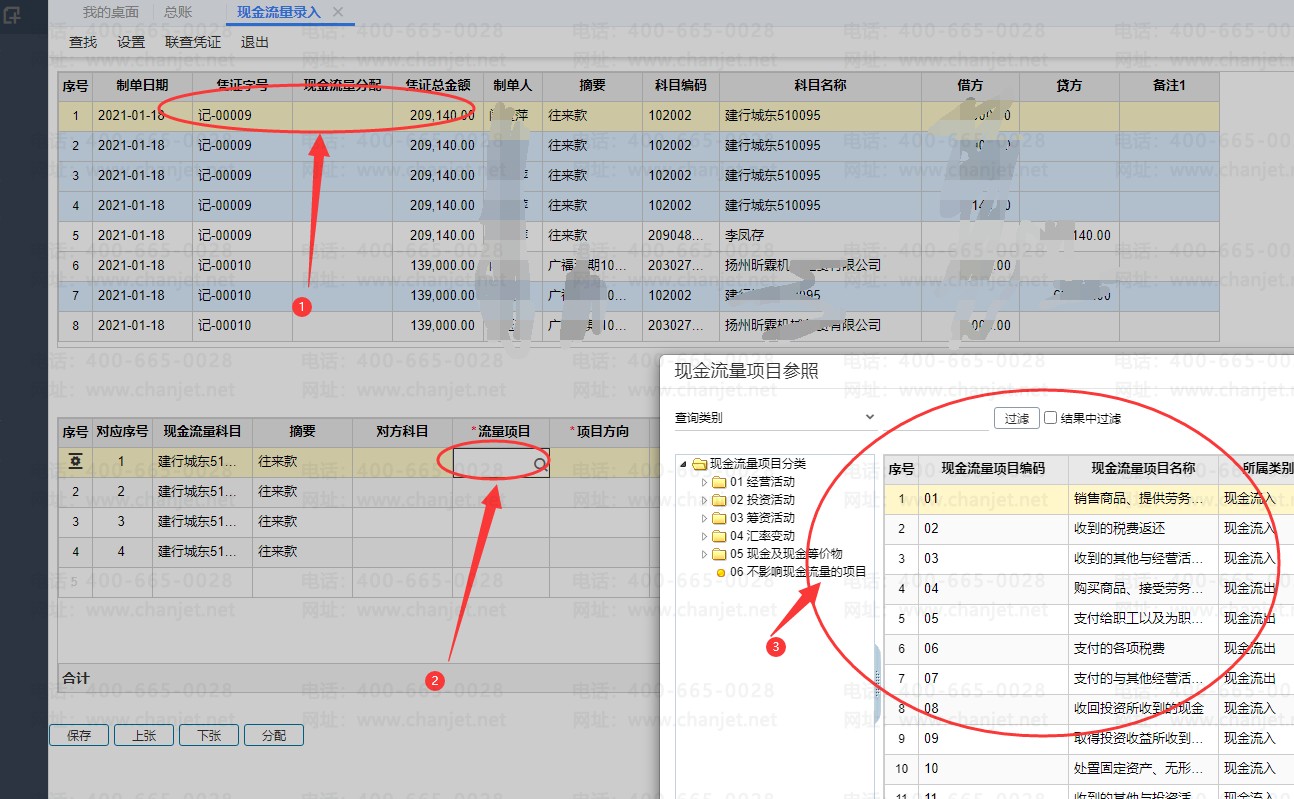Click the 保存 button

click(x=79, y=735)
